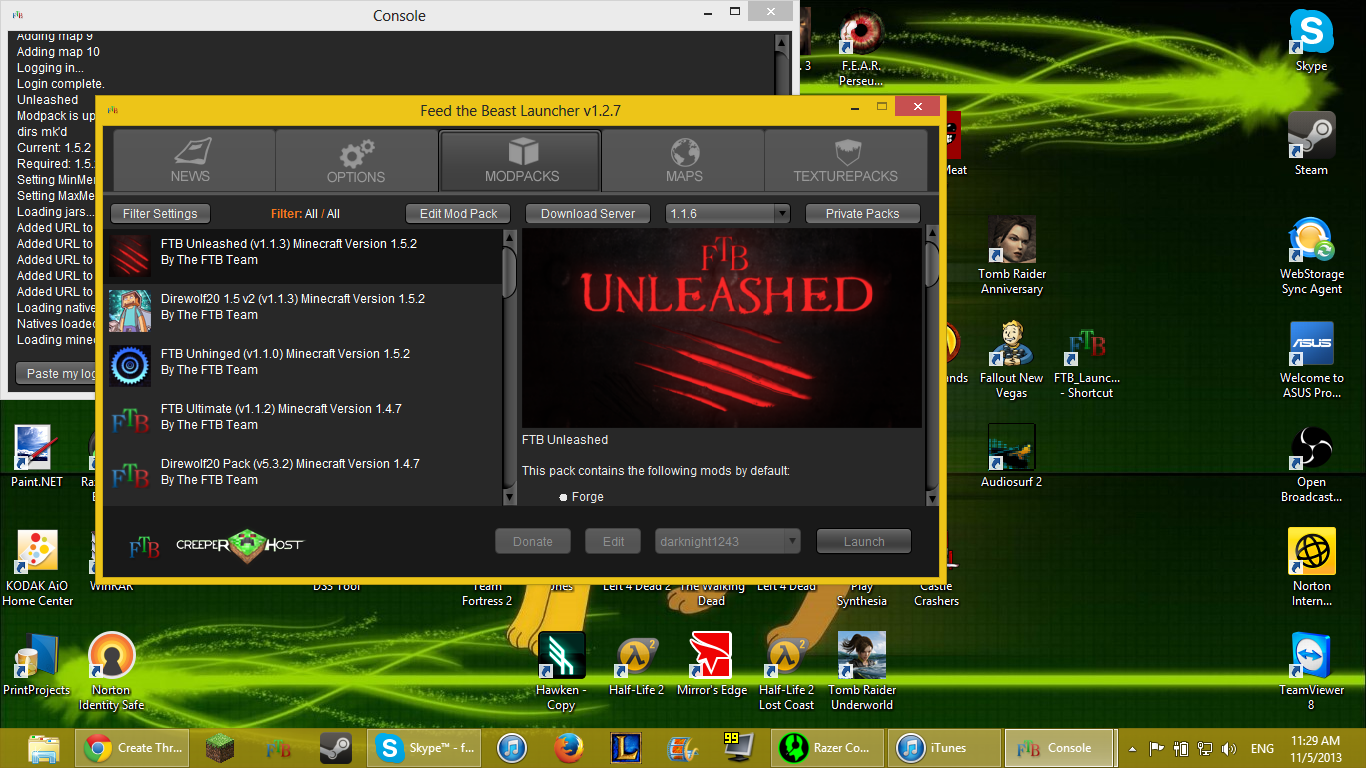Click the KODAK AiO Home Center icon

pos(37,568)
